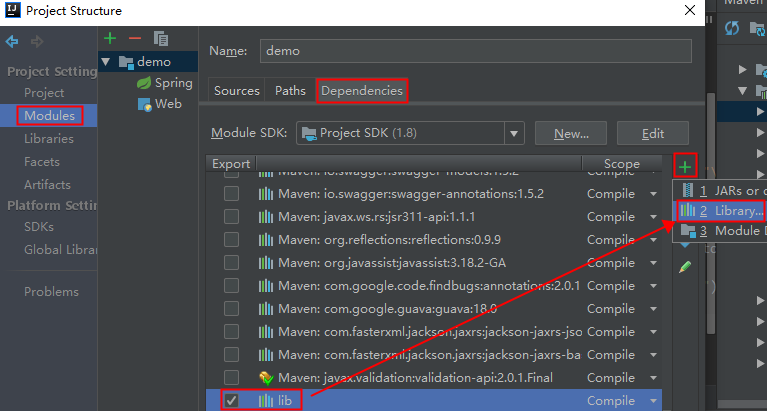The width and height of the screenshot is (767, 411).
Task: Open Scope dropdown for jsr311-api row
Action: (x=654, y=217)
